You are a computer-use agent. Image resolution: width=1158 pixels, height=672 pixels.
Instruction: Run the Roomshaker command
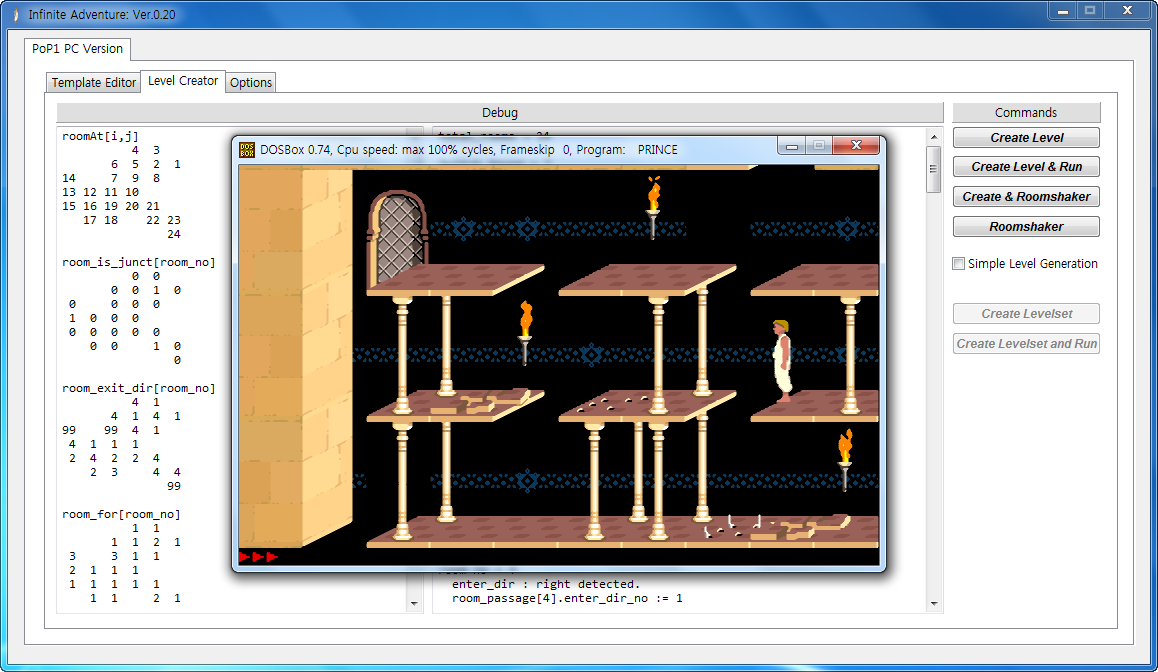(x=1026, y=227)
